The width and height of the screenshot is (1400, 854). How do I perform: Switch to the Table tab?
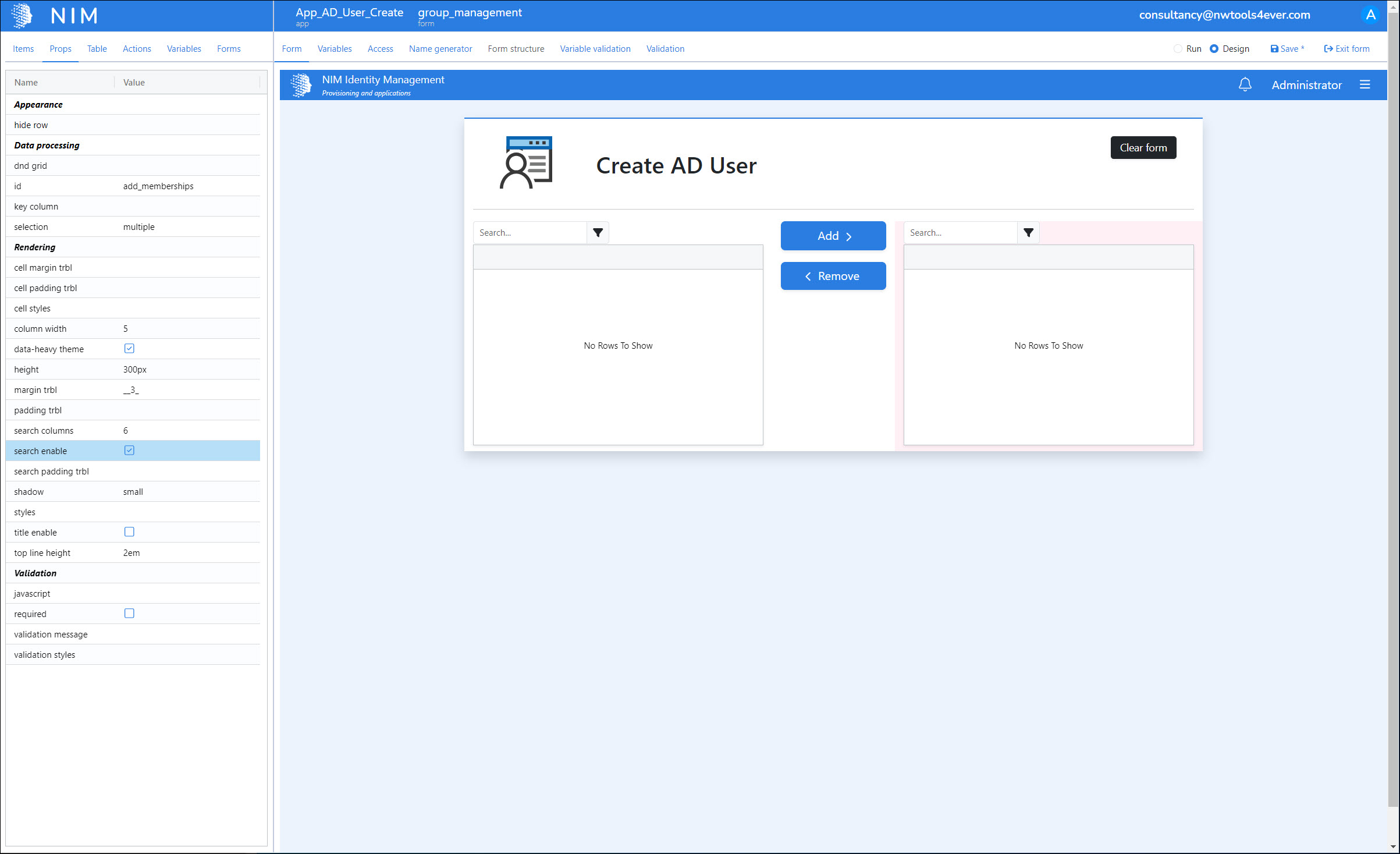(97, 49)
